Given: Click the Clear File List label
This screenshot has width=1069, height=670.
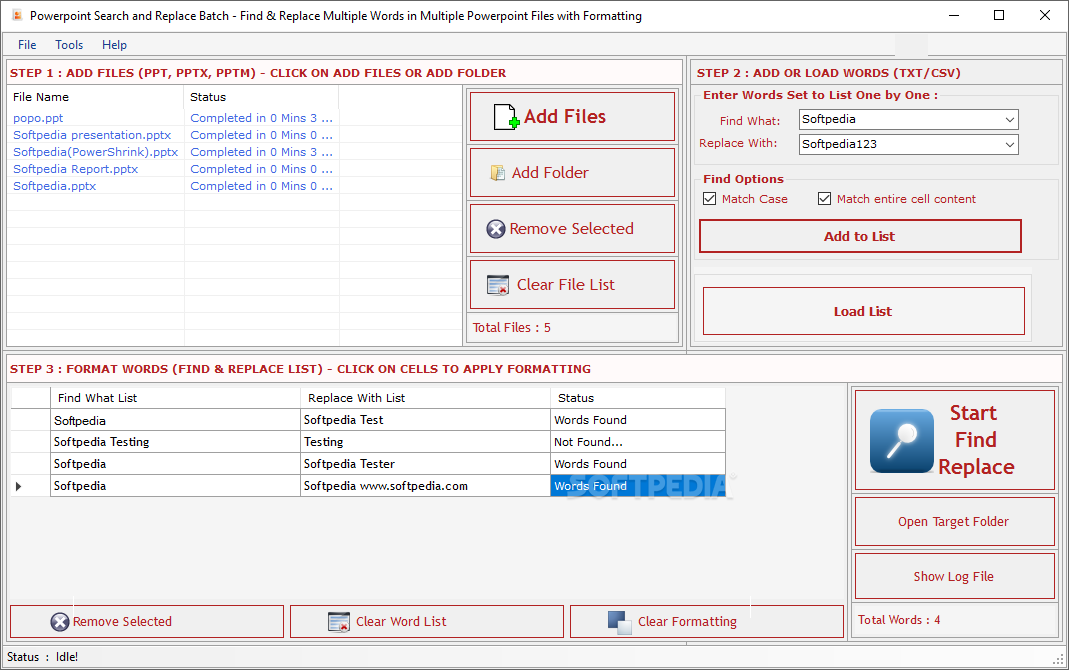Looking at the screenshot, I should 566,285.
